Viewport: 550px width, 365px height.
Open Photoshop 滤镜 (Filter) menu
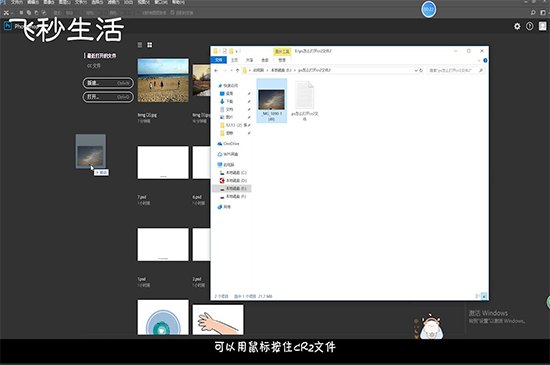(113, 2)
